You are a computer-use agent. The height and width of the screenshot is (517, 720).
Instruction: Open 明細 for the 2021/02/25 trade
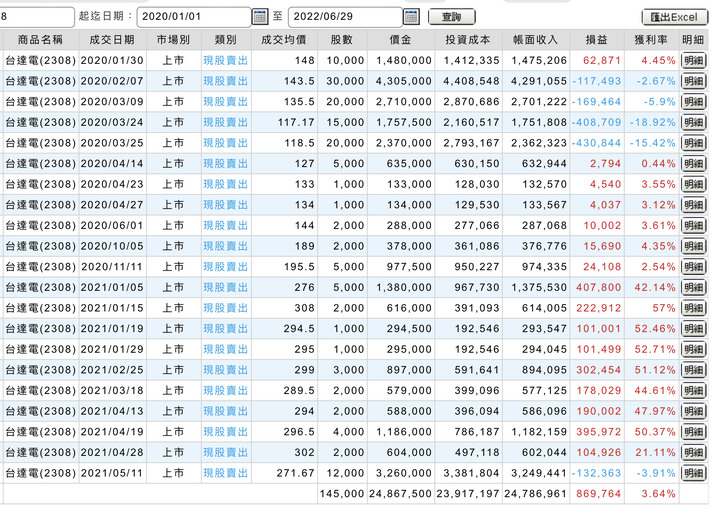pyautogui.click(x=693, y=371)
